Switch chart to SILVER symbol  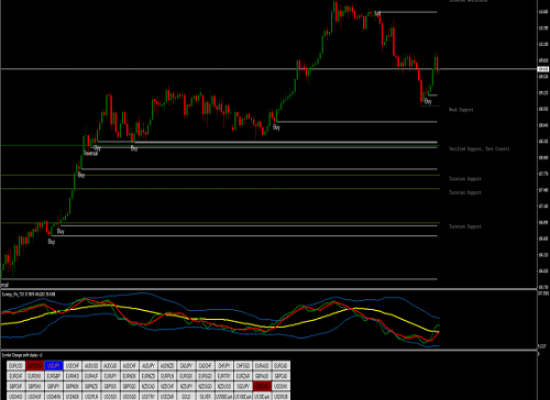click(x=205, y=396)
